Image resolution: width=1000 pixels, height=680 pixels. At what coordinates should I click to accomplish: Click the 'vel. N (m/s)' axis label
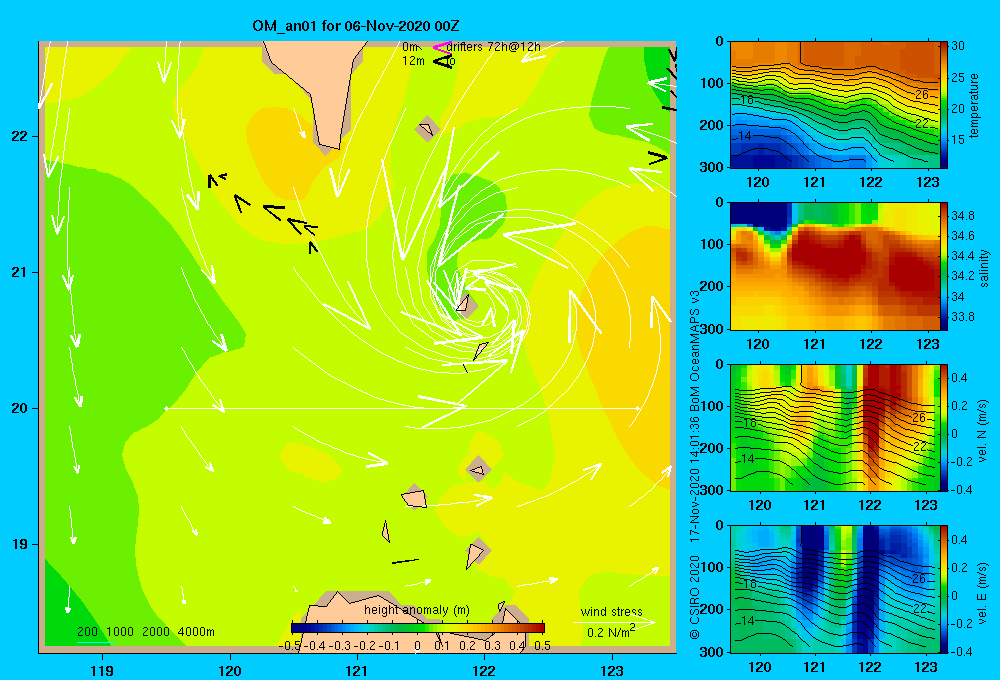(x=983, y=431)
